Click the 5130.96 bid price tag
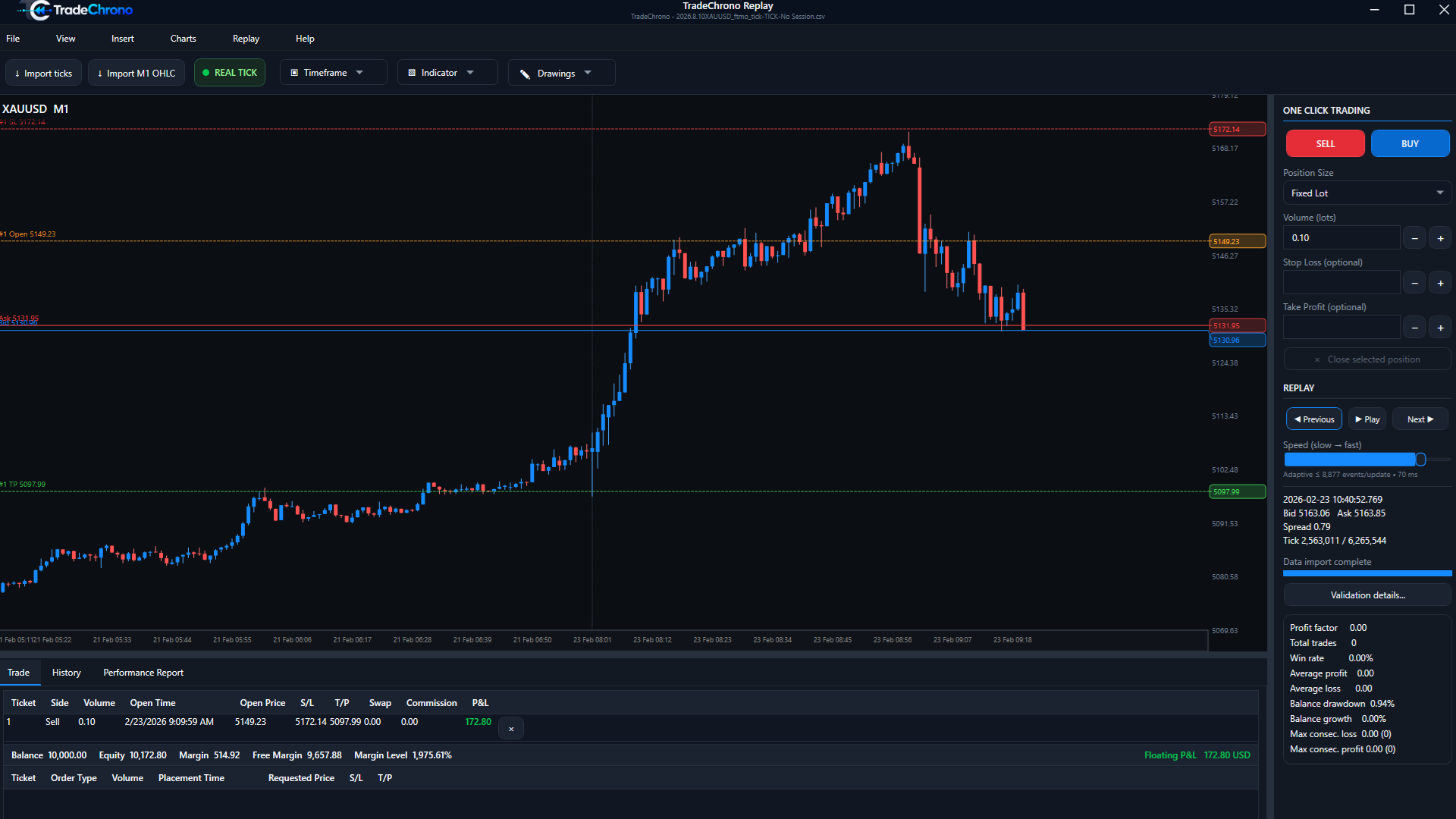Screen dimensions: 1456x819 [1237, 340]
